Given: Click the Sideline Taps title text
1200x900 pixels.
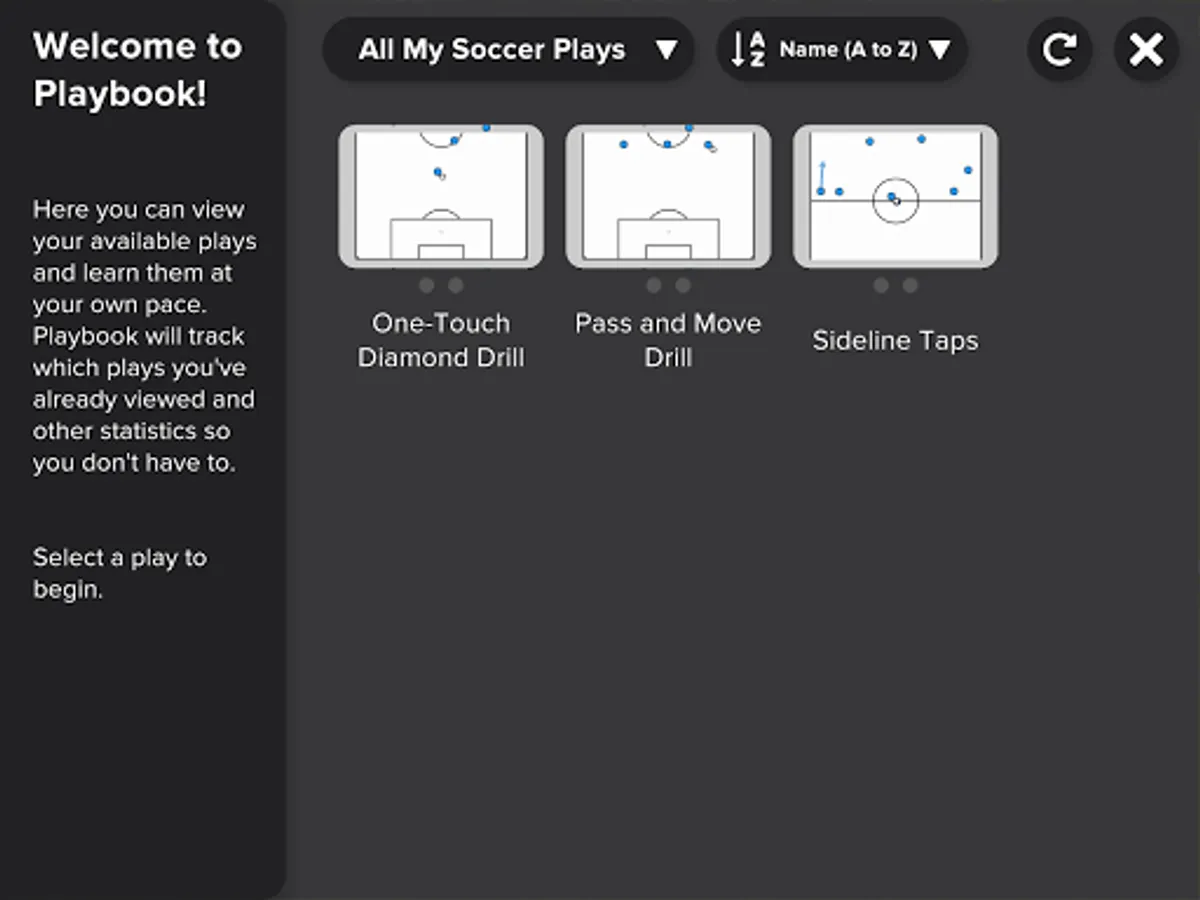Looking at the screenshot, I should click(x=895, y=341).
